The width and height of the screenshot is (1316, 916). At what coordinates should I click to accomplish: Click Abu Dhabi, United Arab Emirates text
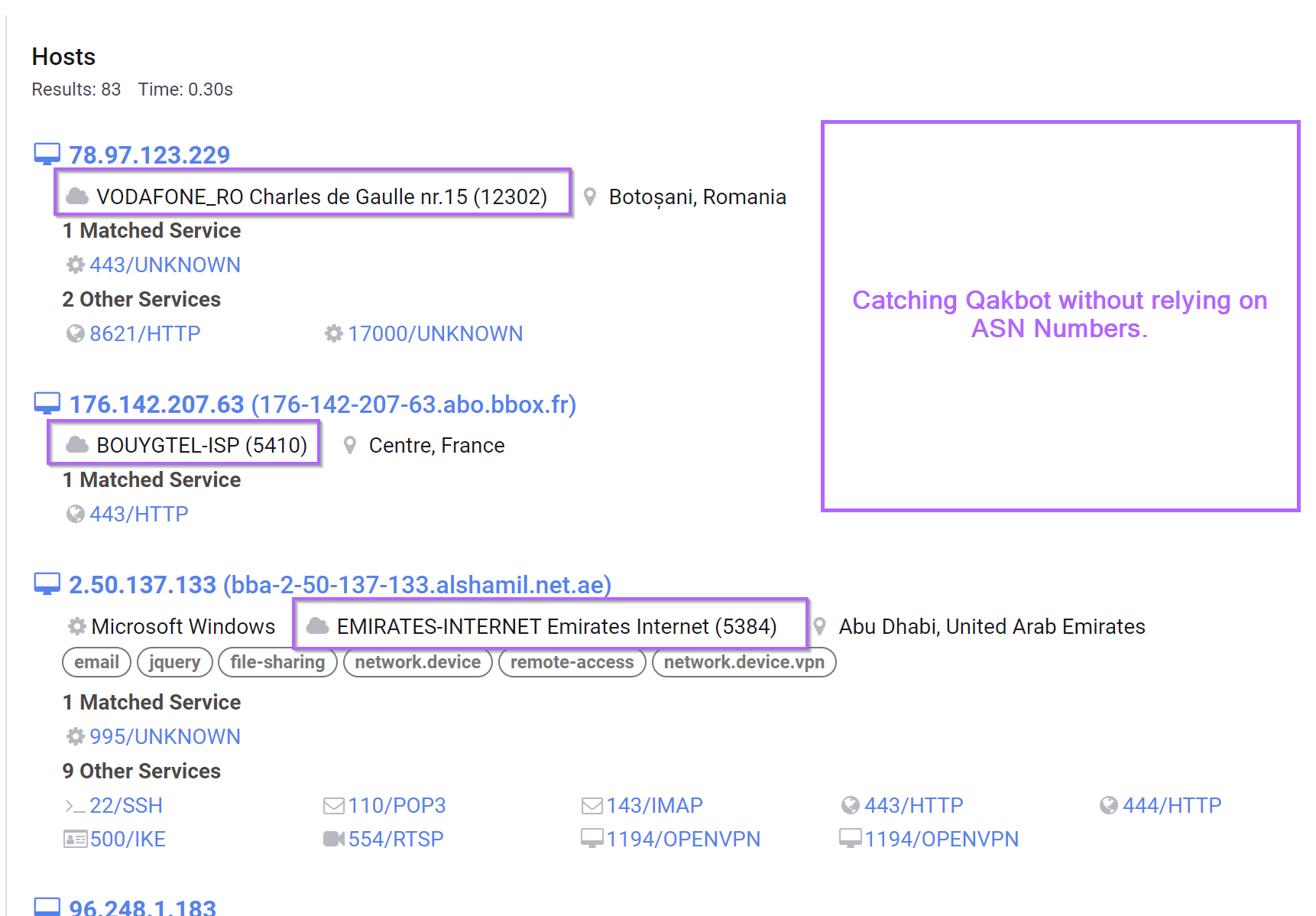pyautogui.click(x=992, y=626)
